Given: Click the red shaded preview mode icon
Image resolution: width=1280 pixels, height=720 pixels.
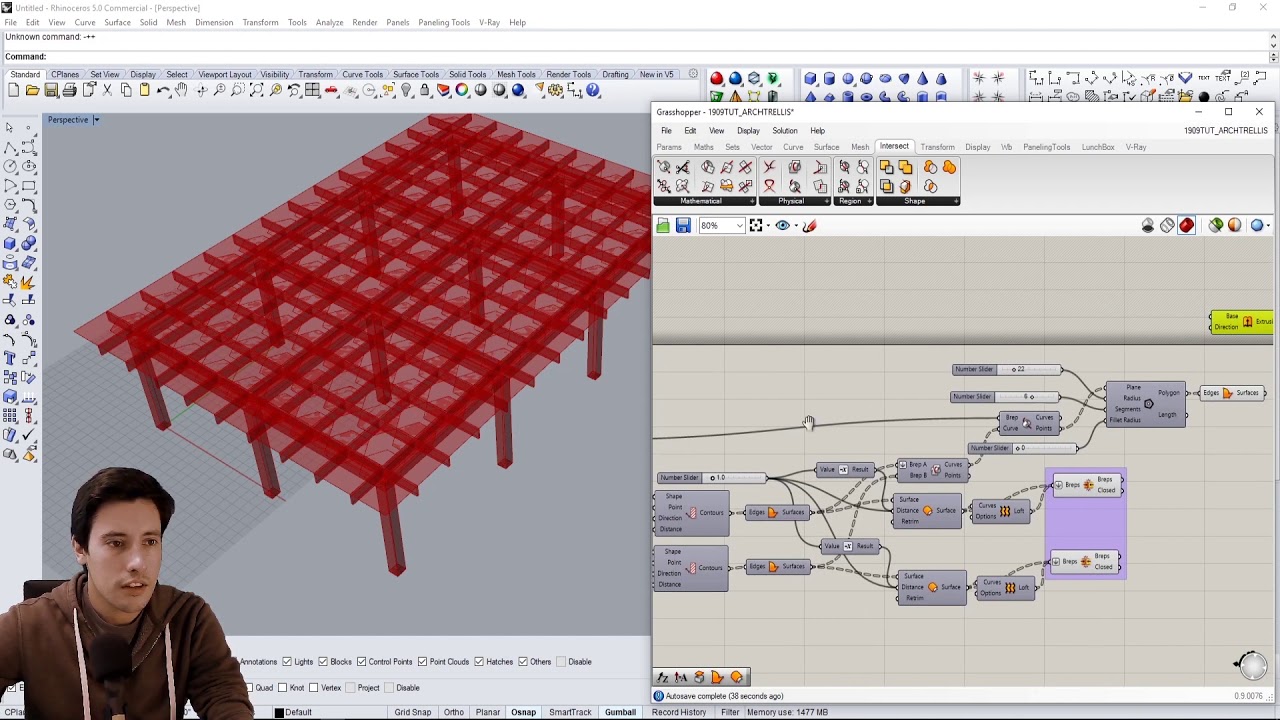Looking at the screenshot, I should 1187,226.
